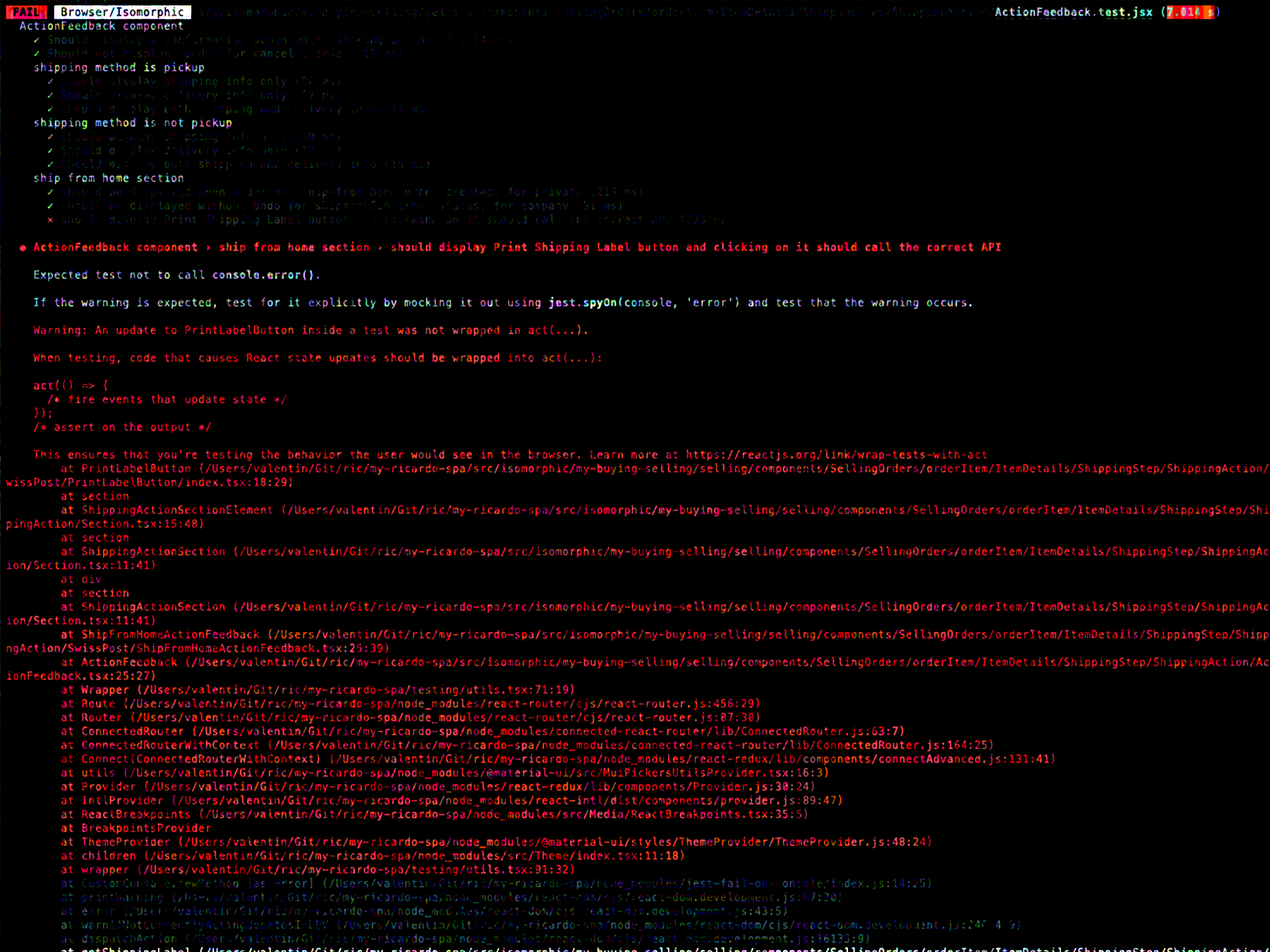Click first checkmark under 'ActionFeedback component' heading

37,40
